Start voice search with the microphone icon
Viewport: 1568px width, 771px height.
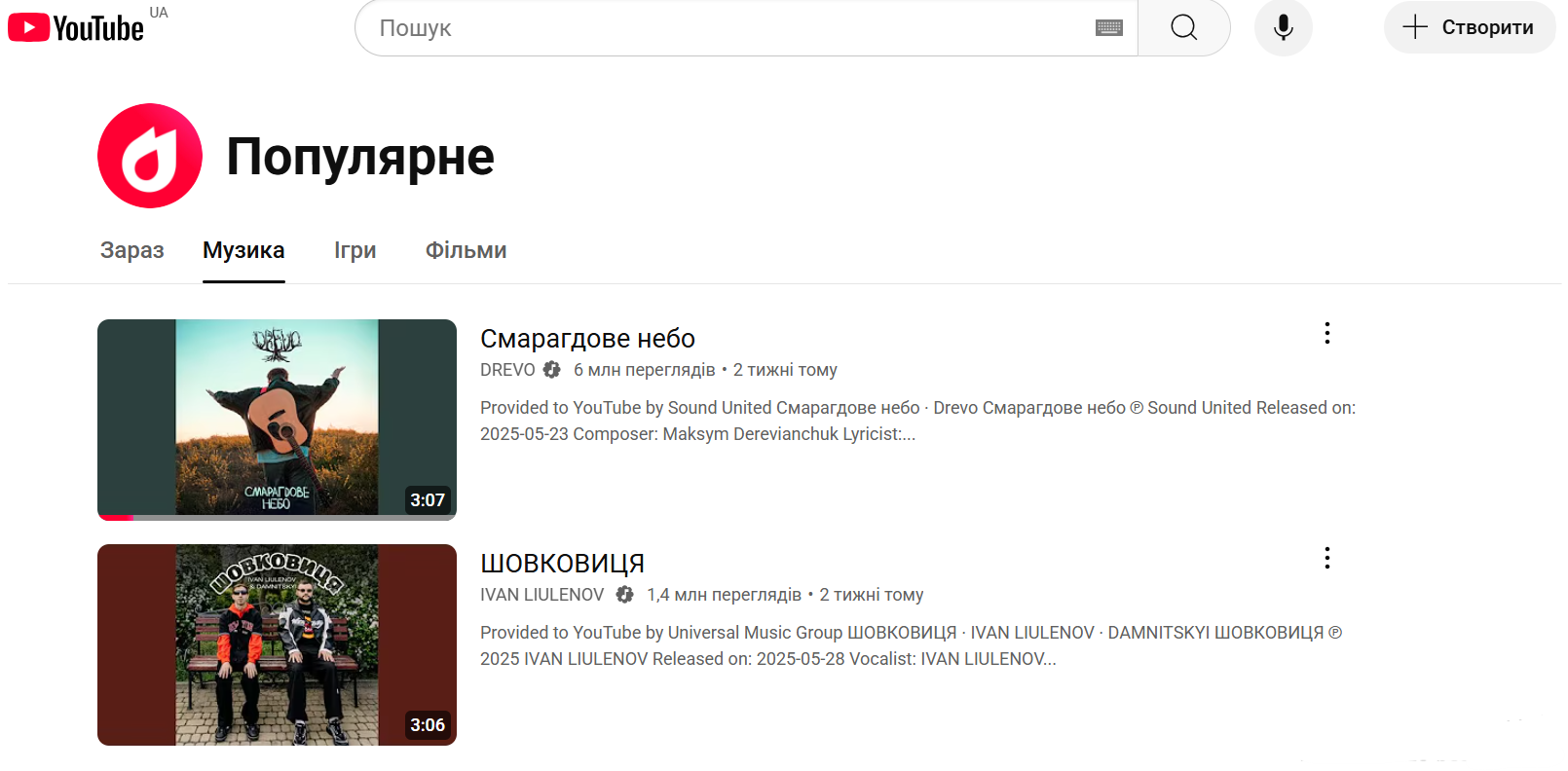pos(1284,27)
